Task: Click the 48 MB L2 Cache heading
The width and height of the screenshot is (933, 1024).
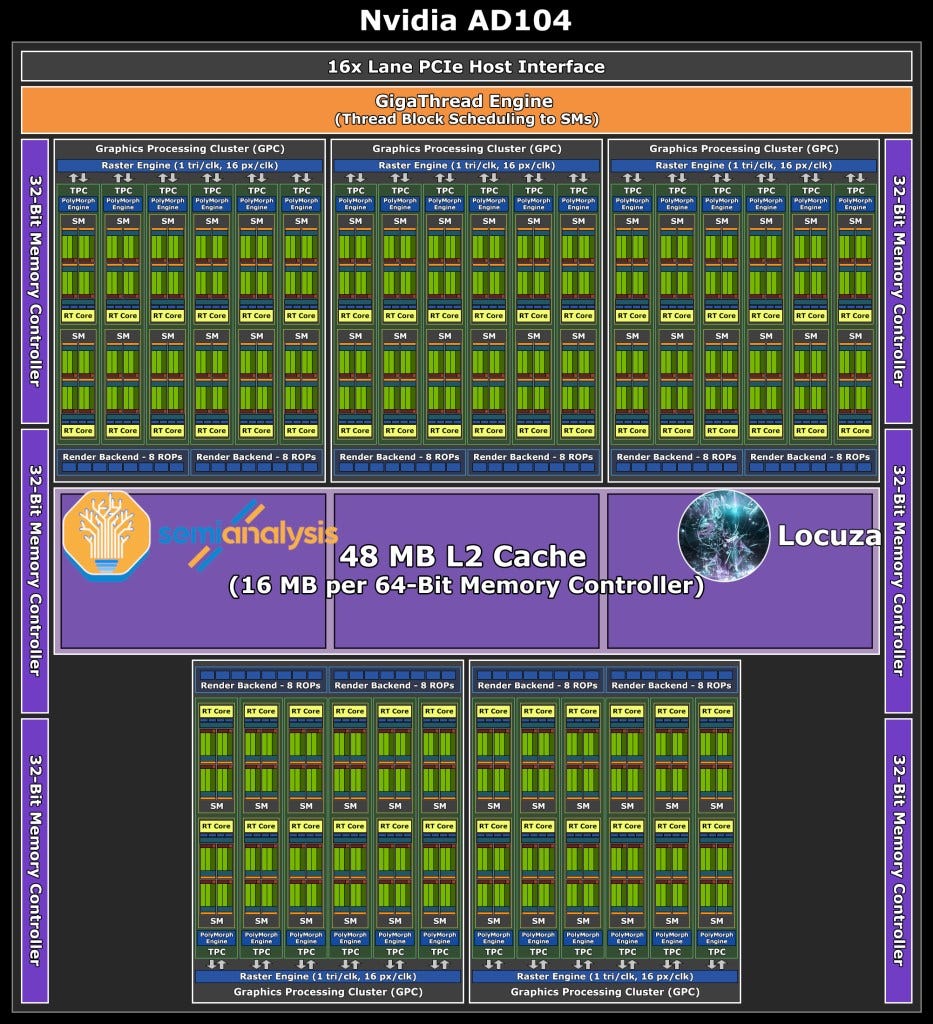Action: click(463, 556)
